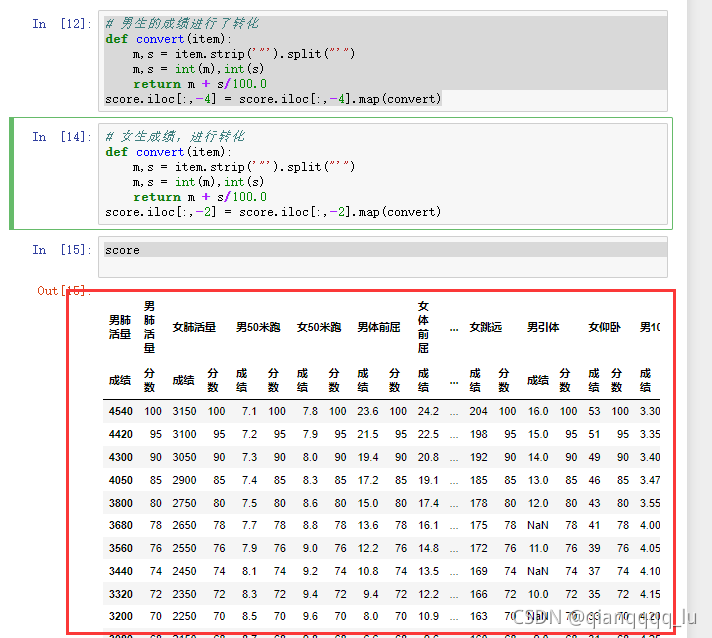Screen dimensions: 712x638
Task: Click the 女跳远 column header
Action: [x=485, y=327]
